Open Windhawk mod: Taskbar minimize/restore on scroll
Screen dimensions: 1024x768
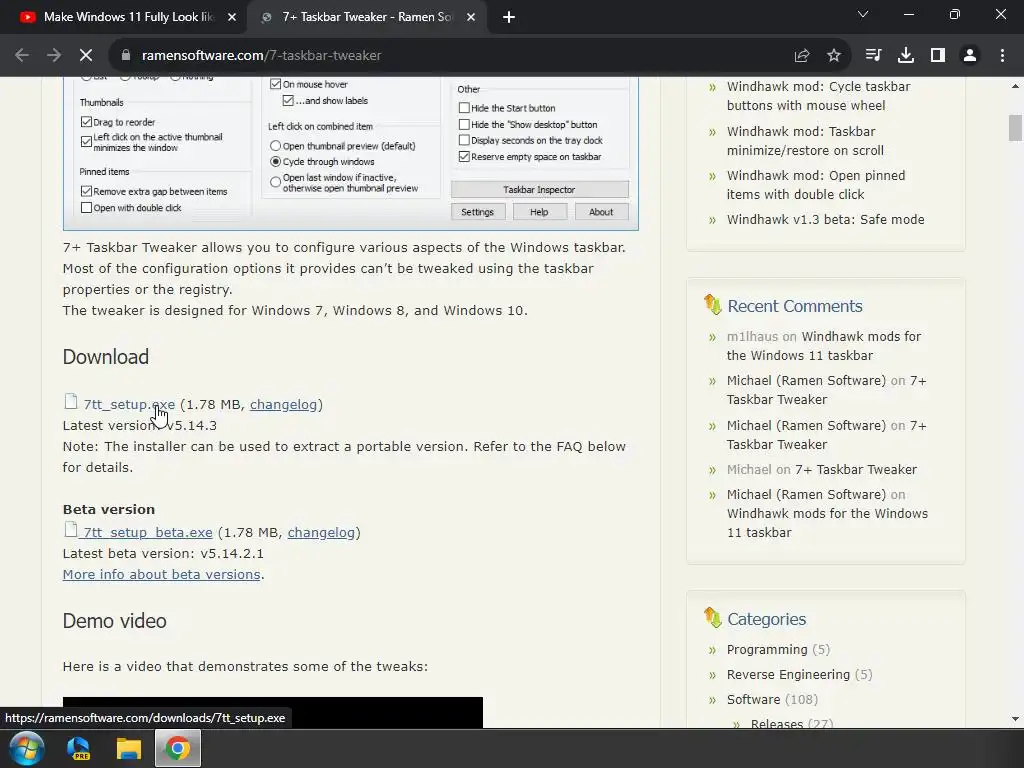[805, 141]
